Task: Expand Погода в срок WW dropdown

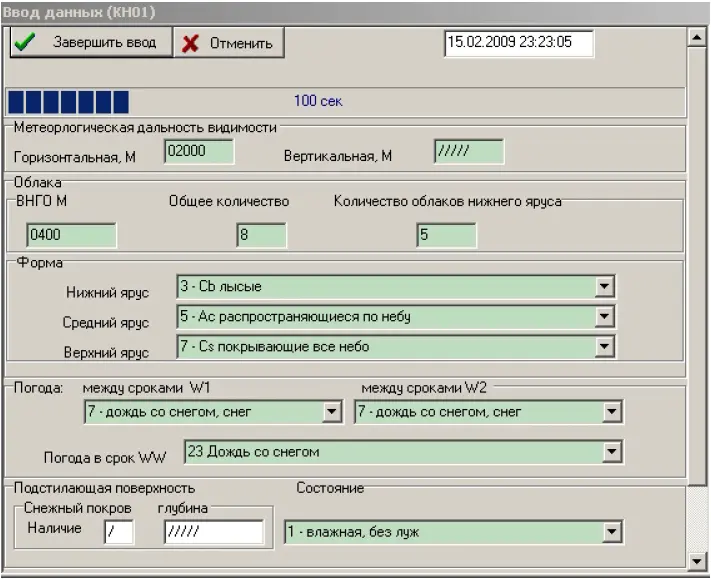Action: point(611,452)
